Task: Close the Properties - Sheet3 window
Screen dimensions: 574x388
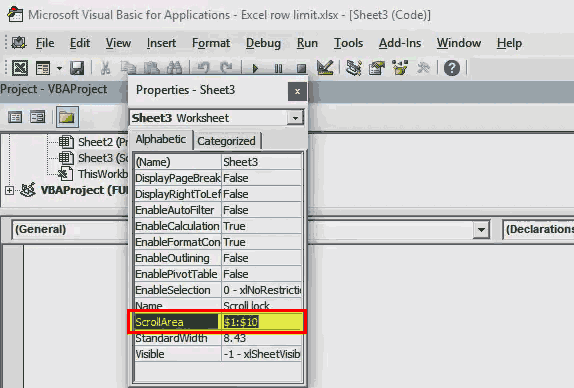Action: (297, 92)
